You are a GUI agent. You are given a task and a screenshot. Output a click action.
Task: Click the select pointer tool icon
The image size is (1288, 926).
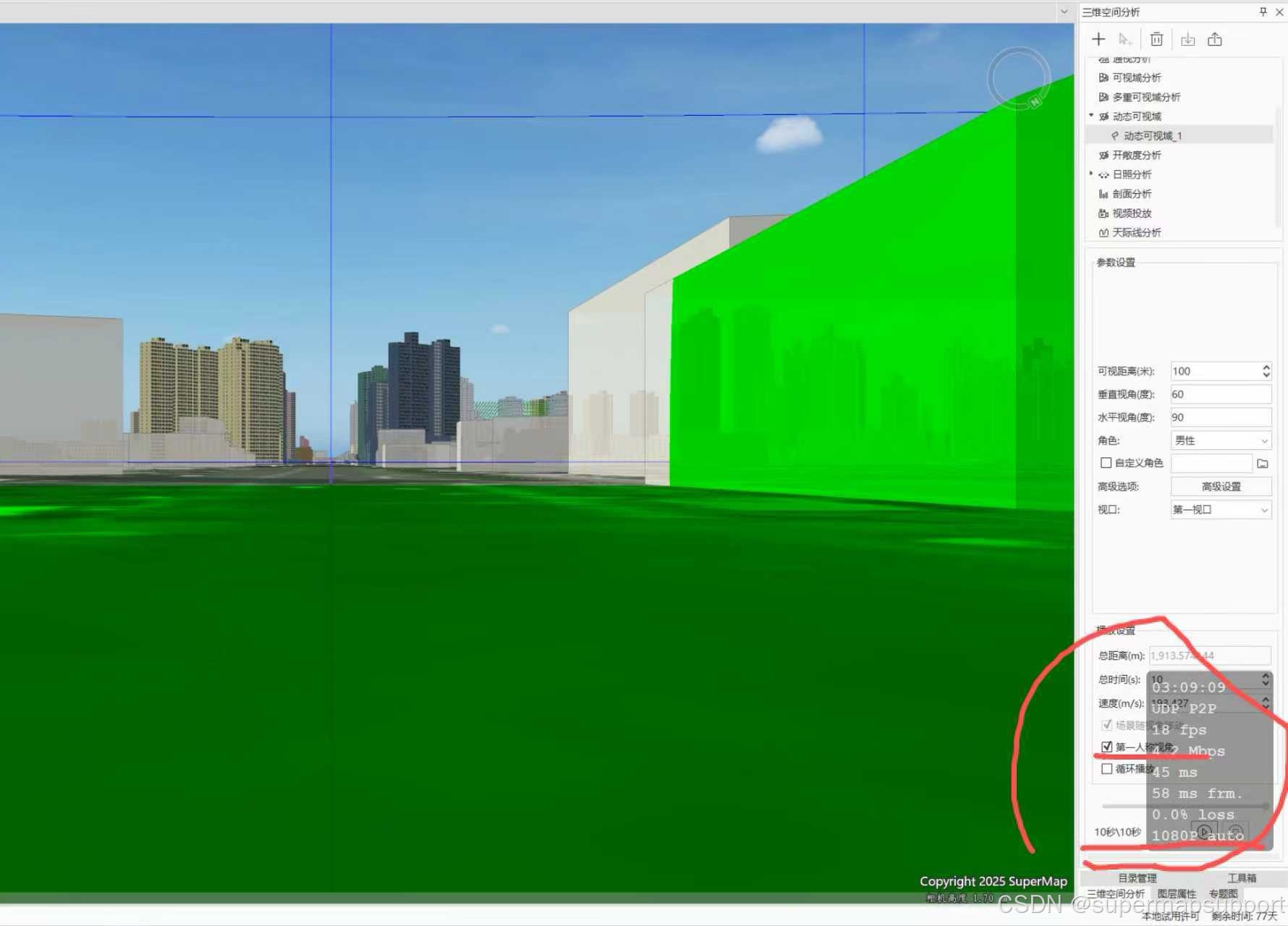click(x=1124, y=39)
